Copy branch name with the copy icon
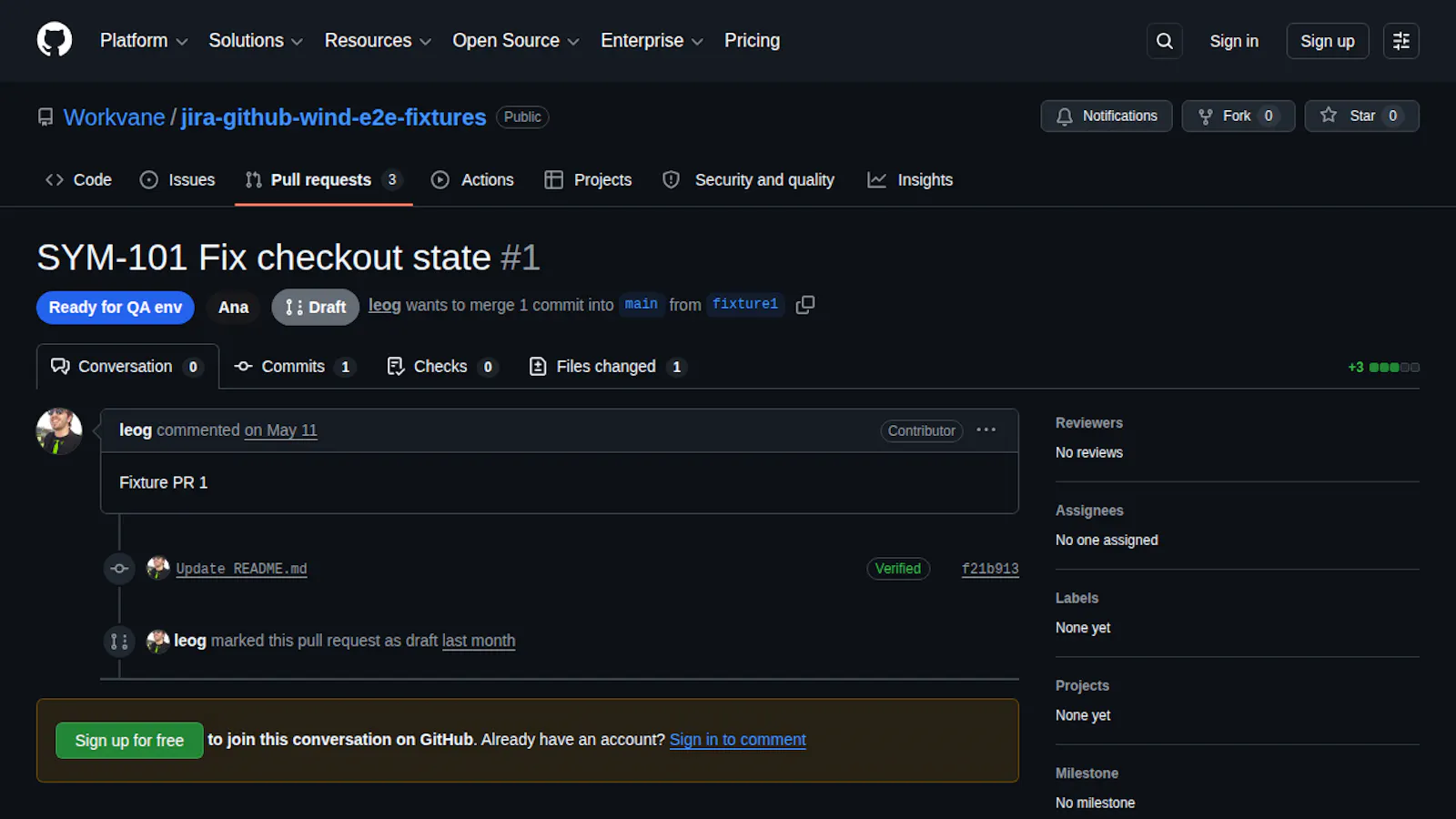The width and height of the screenshot is (1456, 819). pyautogui.click(x=804, y=305)
